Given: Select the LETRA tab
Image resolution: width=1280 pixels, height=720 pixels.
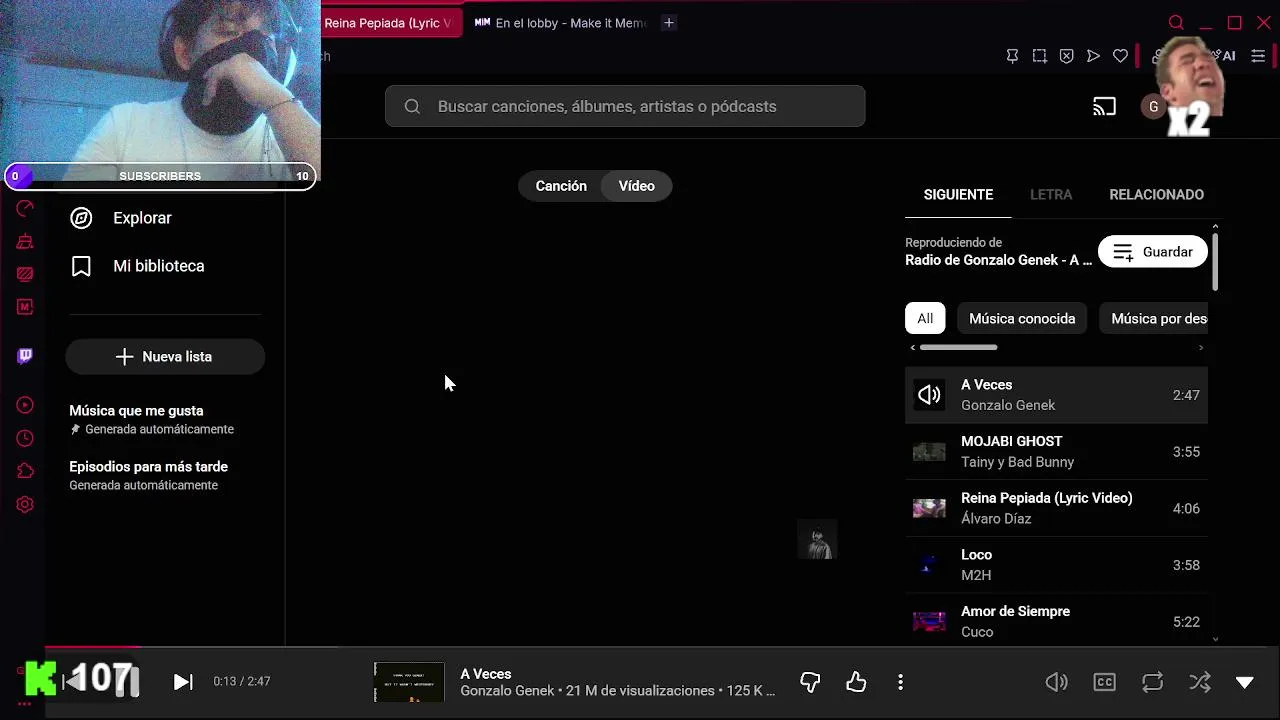Looking at the screenshot, I should [x=1051, y=195].
